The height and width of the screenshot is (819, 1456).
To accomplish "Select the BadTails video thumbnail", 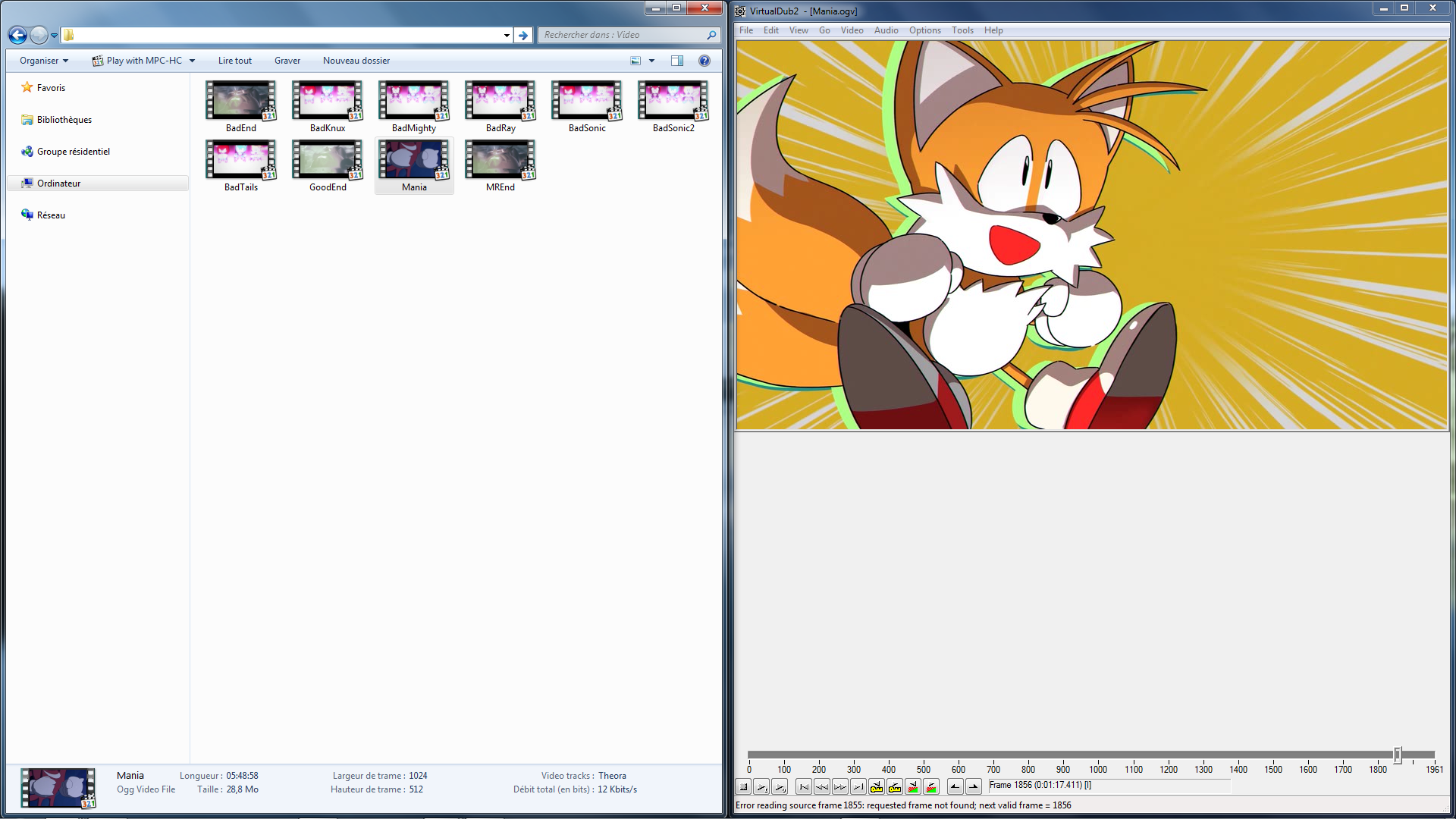I will [x=241, y=161].
